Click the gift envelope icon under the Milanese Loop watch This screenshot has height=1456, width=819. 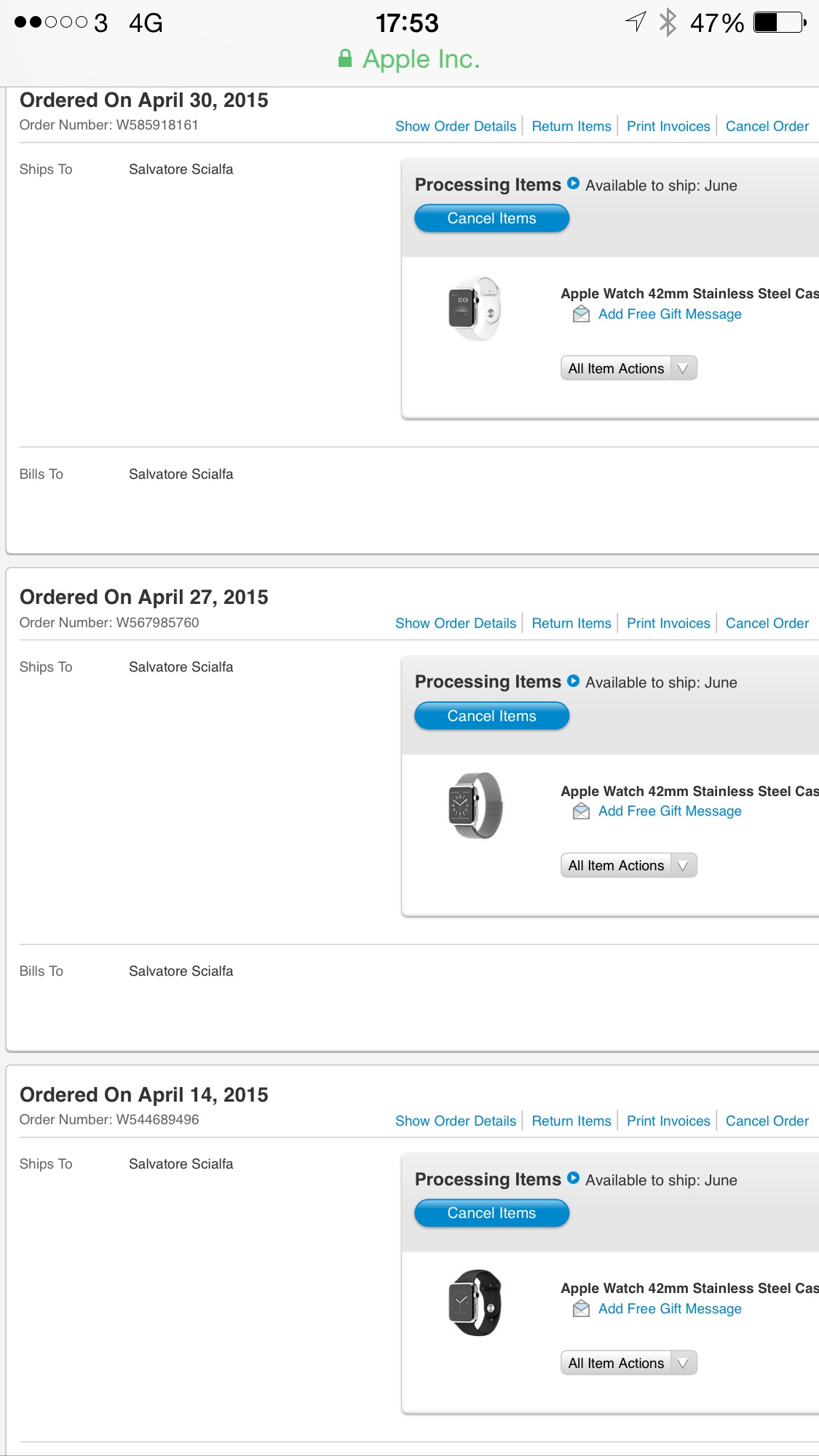click(581, 811)
